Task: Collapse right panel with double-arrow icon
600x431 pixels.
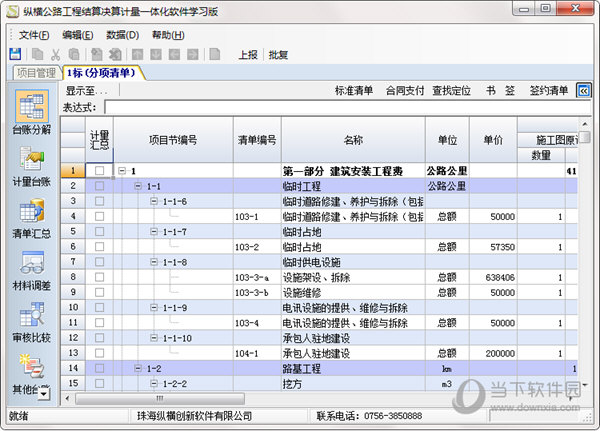Action: [x=584, y=91]
